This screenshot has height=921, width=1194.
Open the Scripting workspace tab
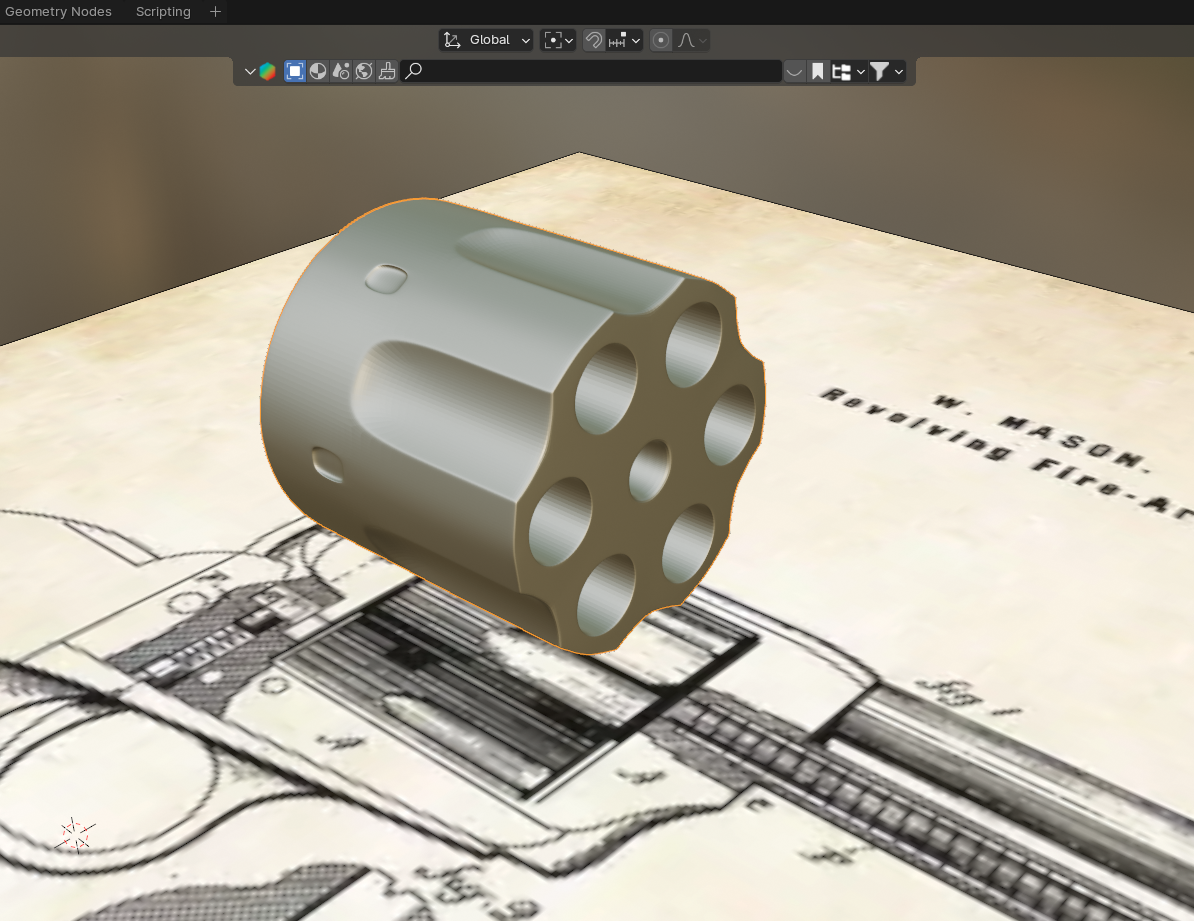click(163, 12)
